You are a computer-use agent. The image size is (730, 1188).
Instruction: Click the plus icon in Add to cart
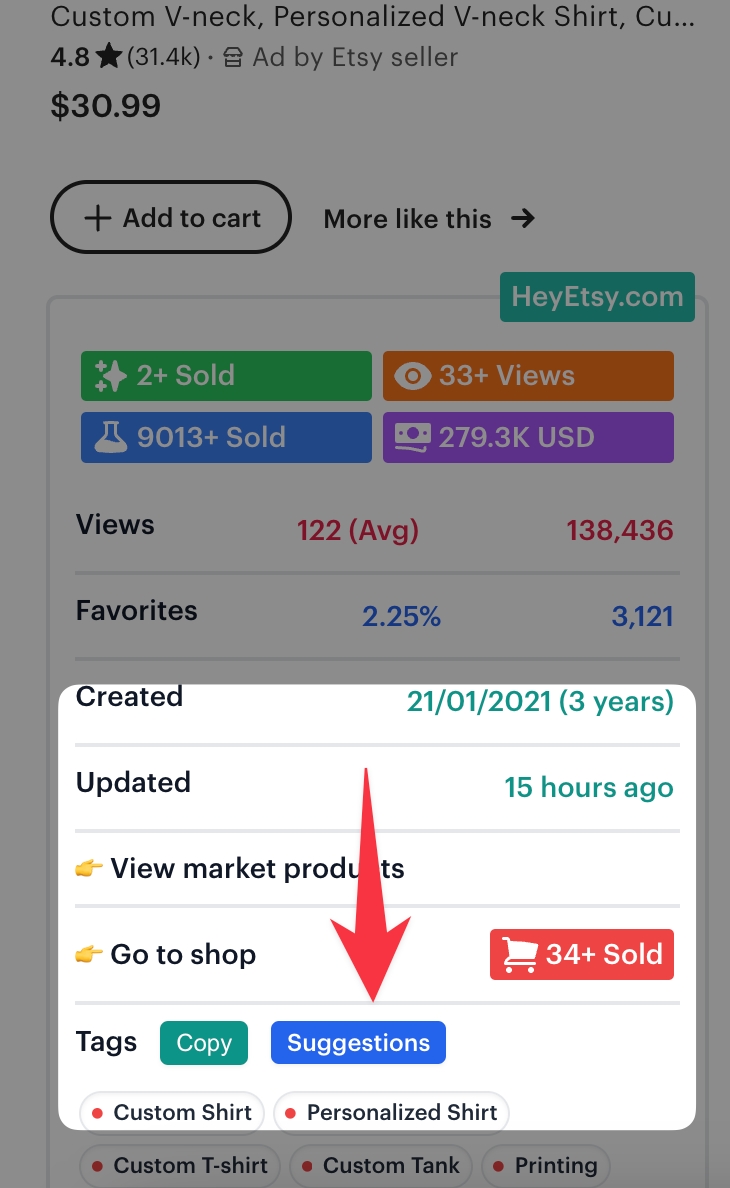pyautogui.click(x=97, y=218)
